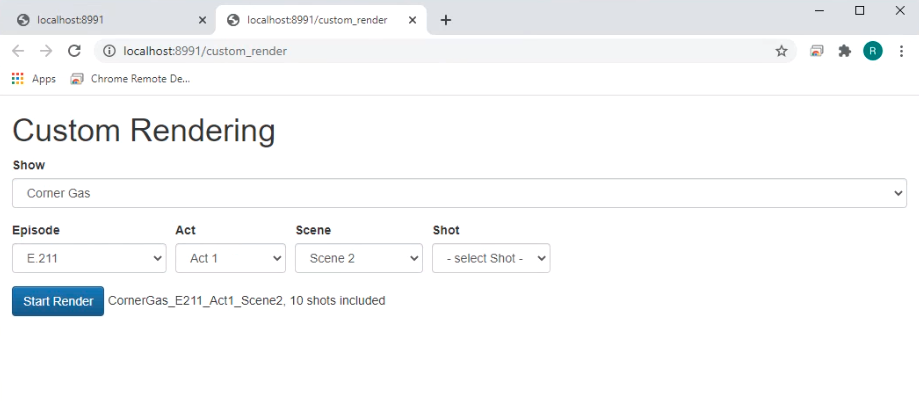Click the browser back arrow
Image resolution: width=919 pixels, height=401 pixels.
pos(18,51)
